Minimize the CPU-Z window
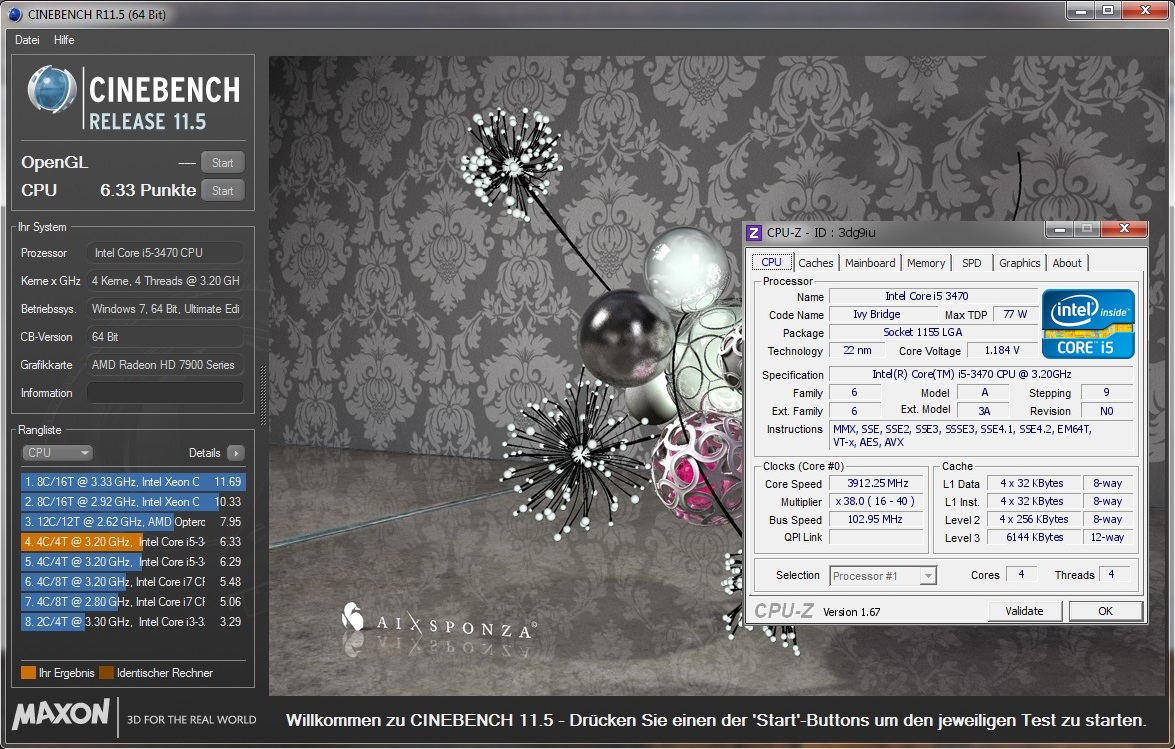 (1060, 228)
